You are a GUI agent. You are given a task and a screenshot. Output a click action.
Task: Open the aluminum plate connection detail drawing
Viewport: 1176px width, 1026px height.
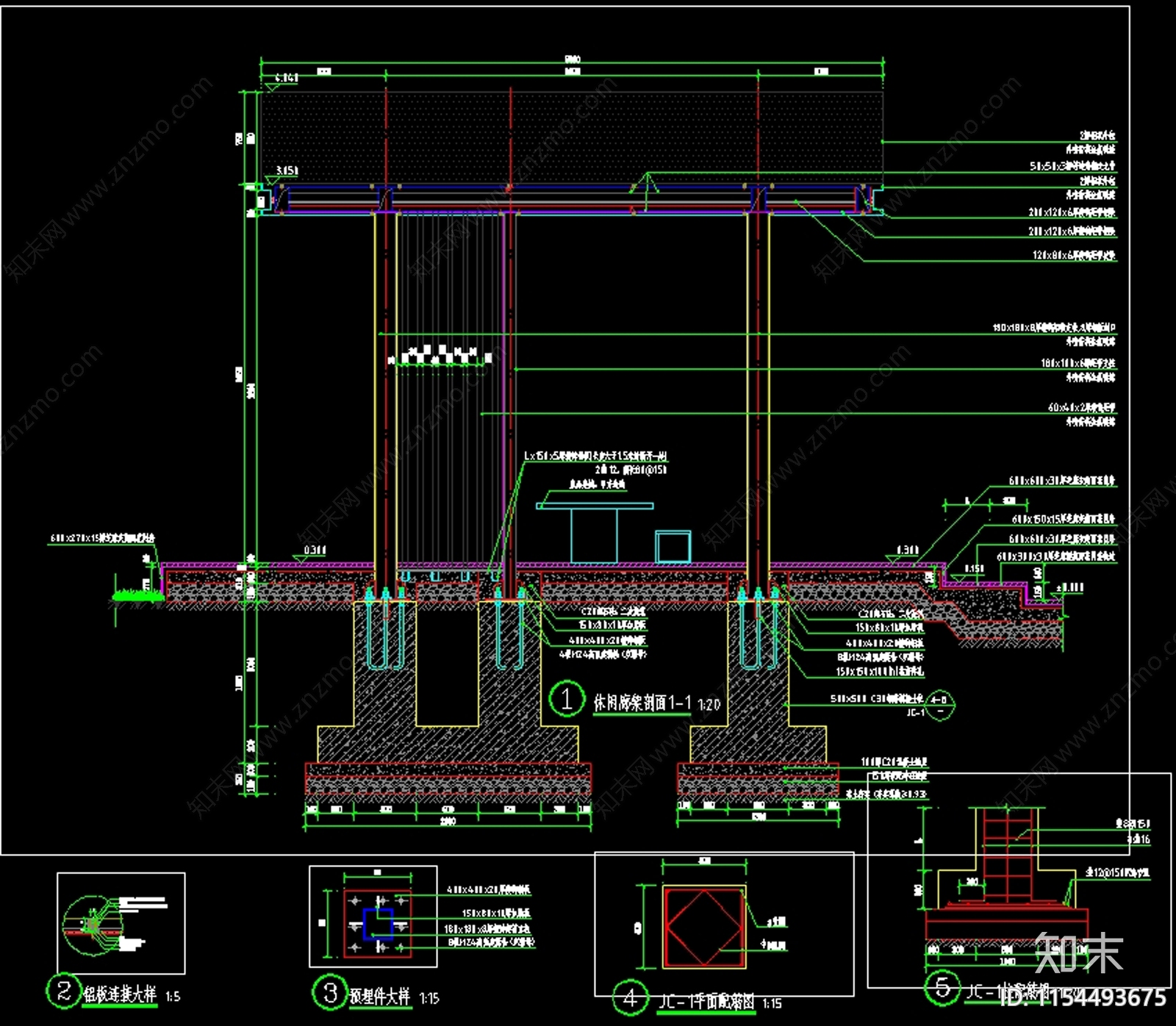pos(121,923)
